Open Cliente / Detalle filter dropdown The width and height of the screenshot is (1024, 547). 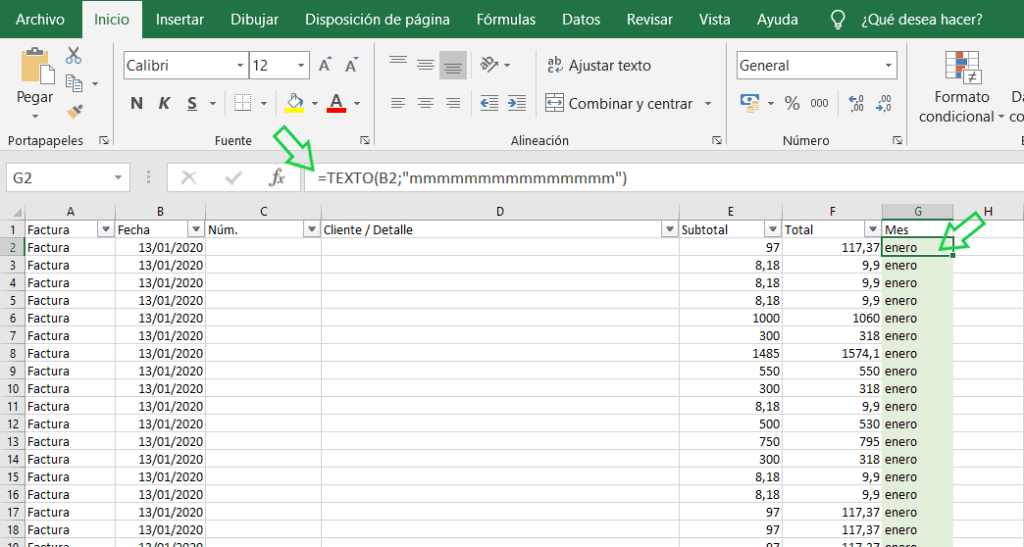[x=669, y=230]
